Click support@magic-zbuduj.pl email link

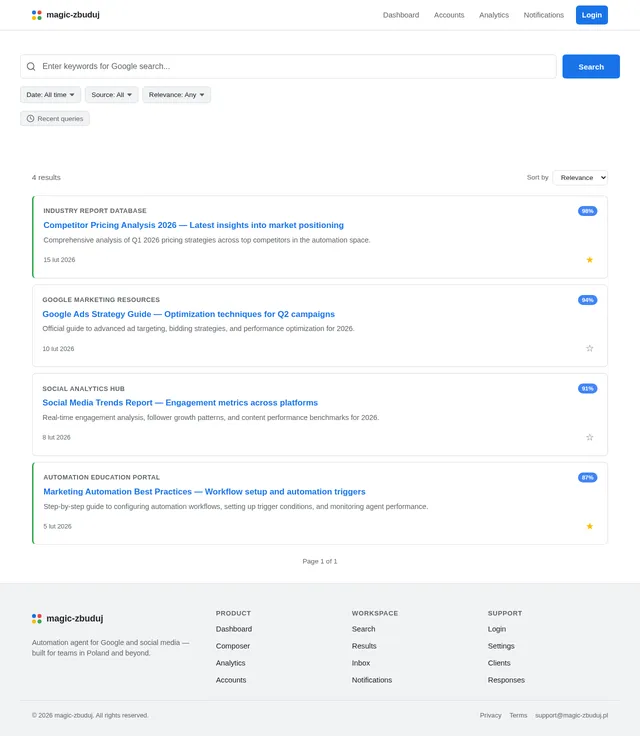[571, 715]
